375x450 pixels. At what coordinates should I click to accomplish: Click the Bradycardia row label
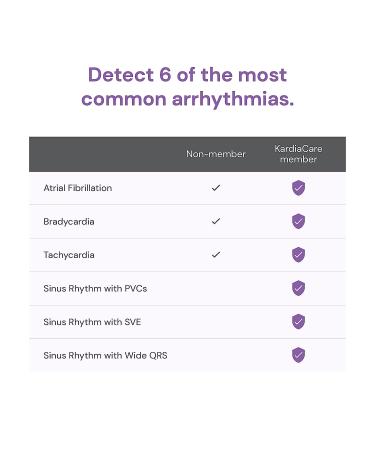click(x=69, y=222)
